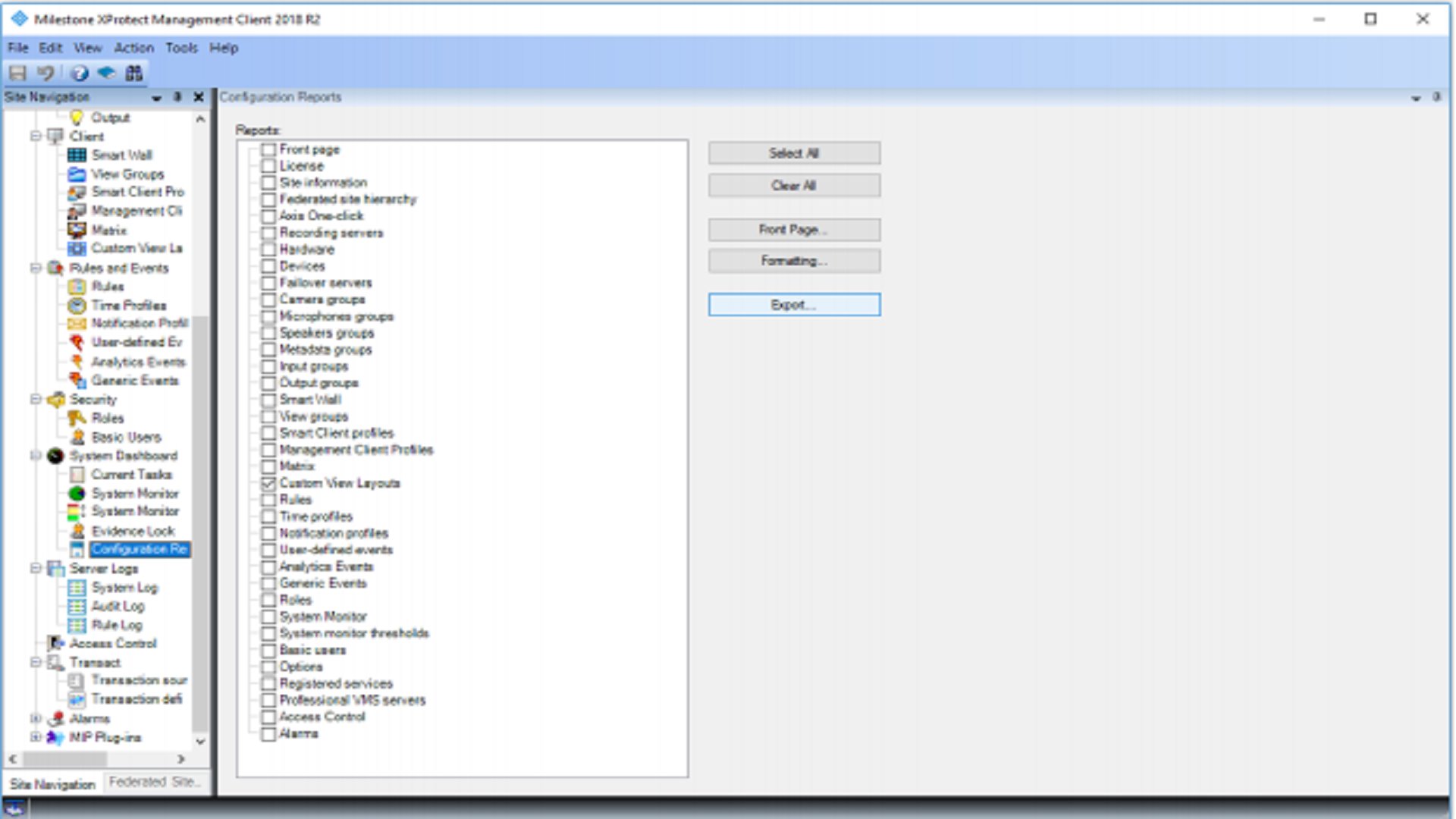Collapse the Rules and Events node
This screenshot has width=1456, height=819.
pos(36,268)
